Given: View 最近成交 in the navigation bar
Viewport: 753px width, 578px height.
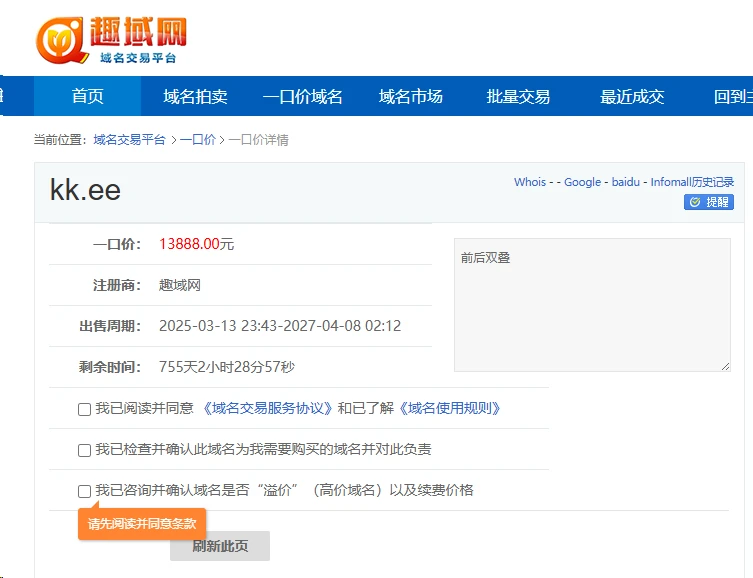Looking at the screenshot, I should point(632,97).
